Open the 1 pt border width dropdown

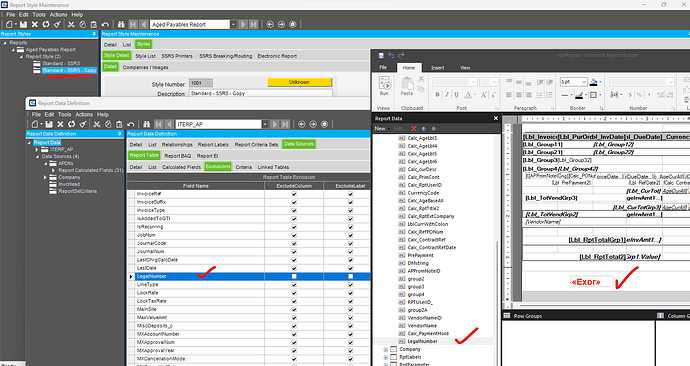pos(584,82)
